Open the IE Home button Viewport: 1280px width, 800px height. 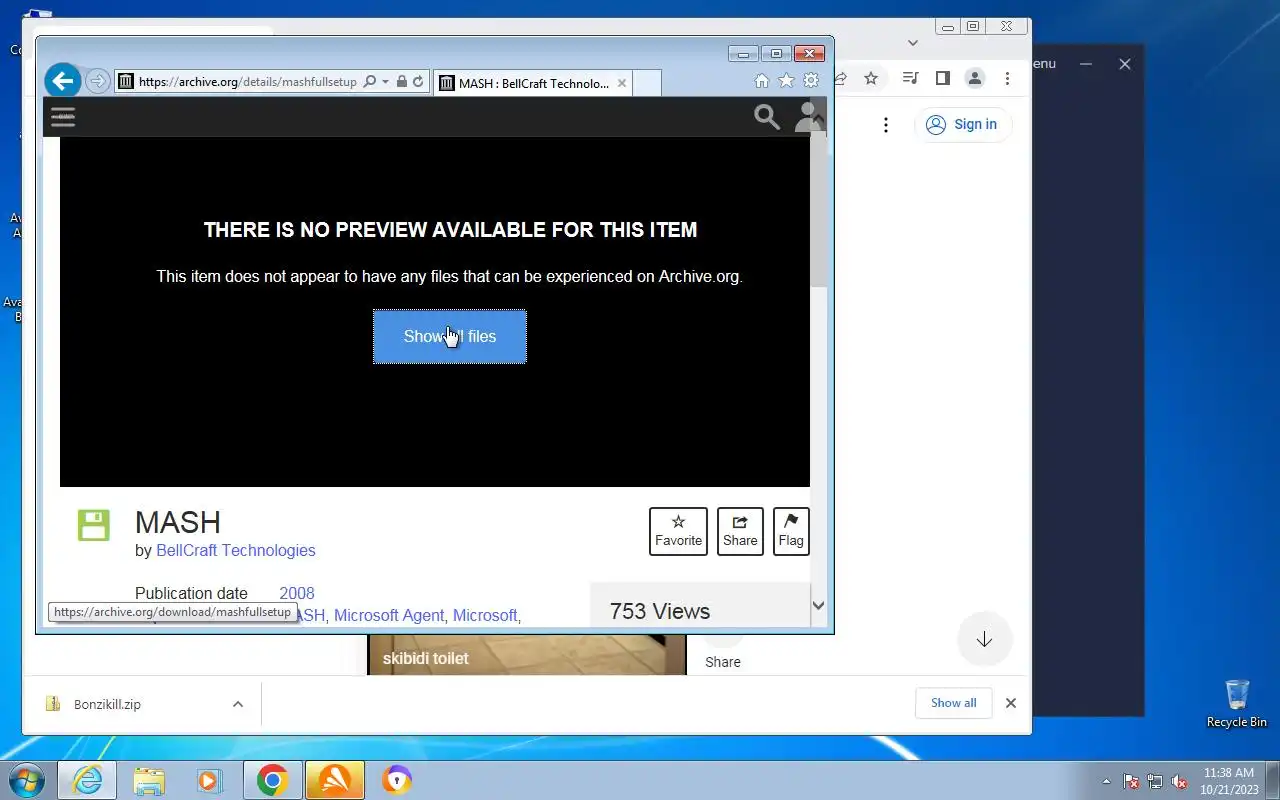[761, 81]
